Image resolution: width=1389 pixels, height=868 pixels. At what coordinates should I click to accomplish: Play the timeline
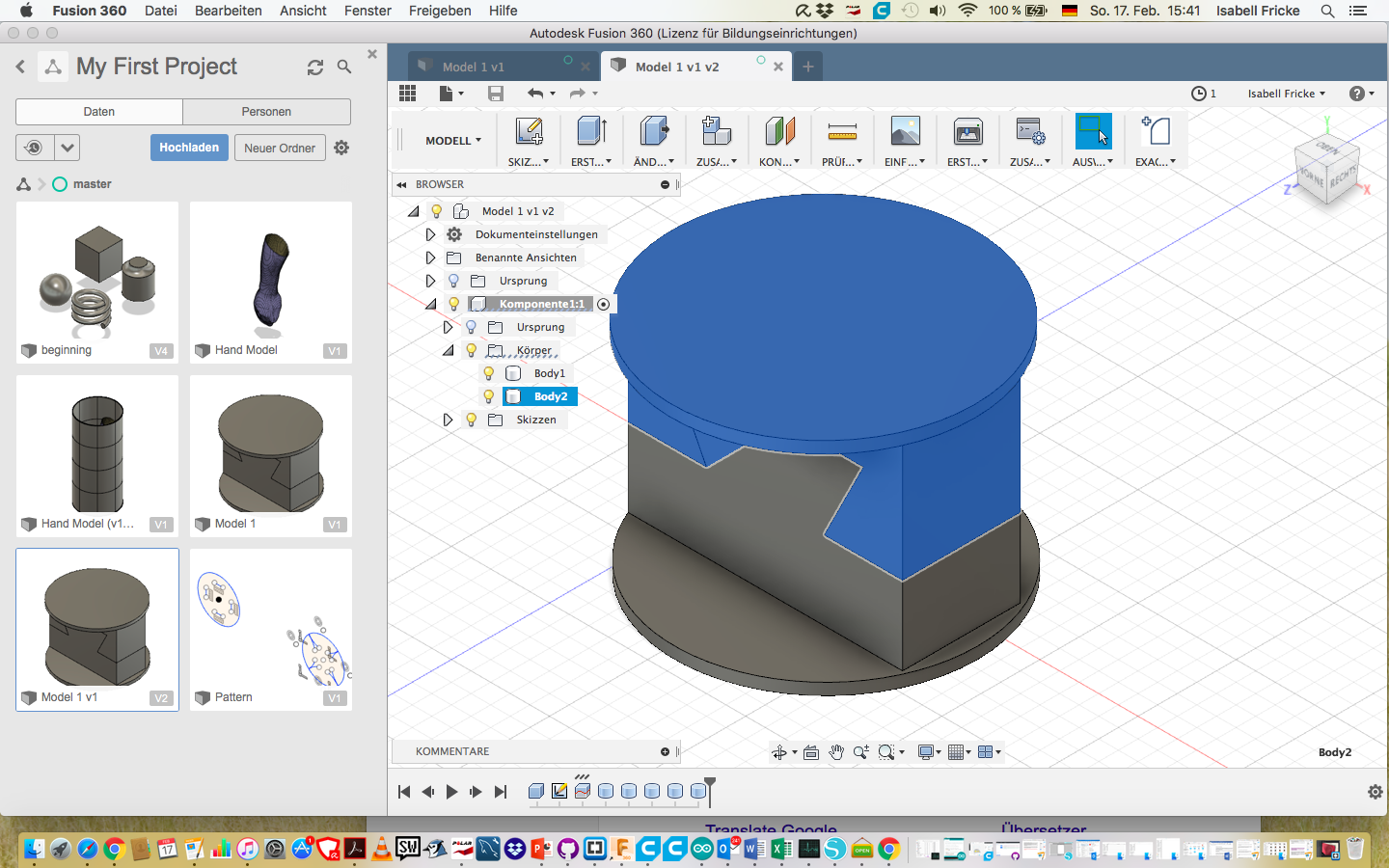coord(451,792)
